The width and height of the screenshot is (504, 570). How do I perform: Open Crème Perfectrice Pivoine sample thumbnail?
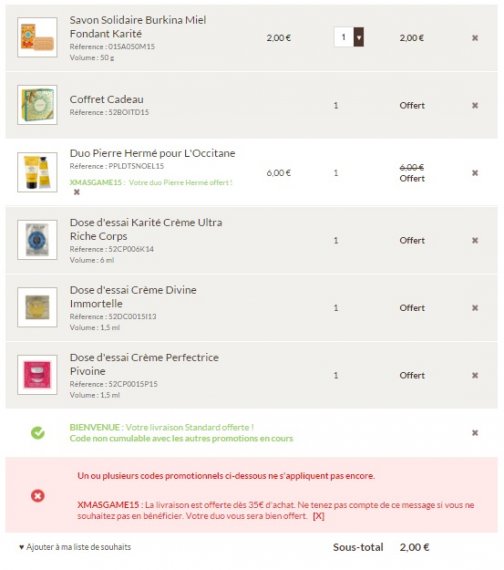[37, 375]
